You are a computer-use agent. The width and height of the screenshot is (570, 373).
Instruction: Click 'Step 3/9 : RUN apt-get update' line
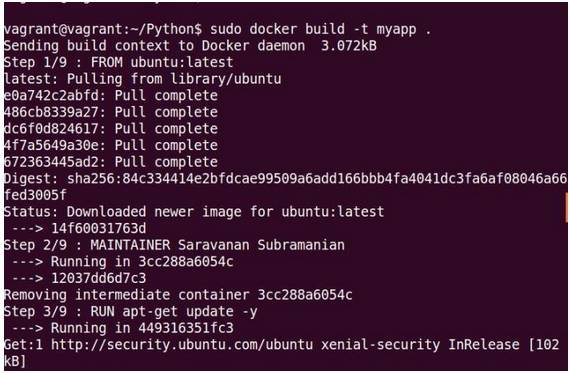(x=131, y=312)
